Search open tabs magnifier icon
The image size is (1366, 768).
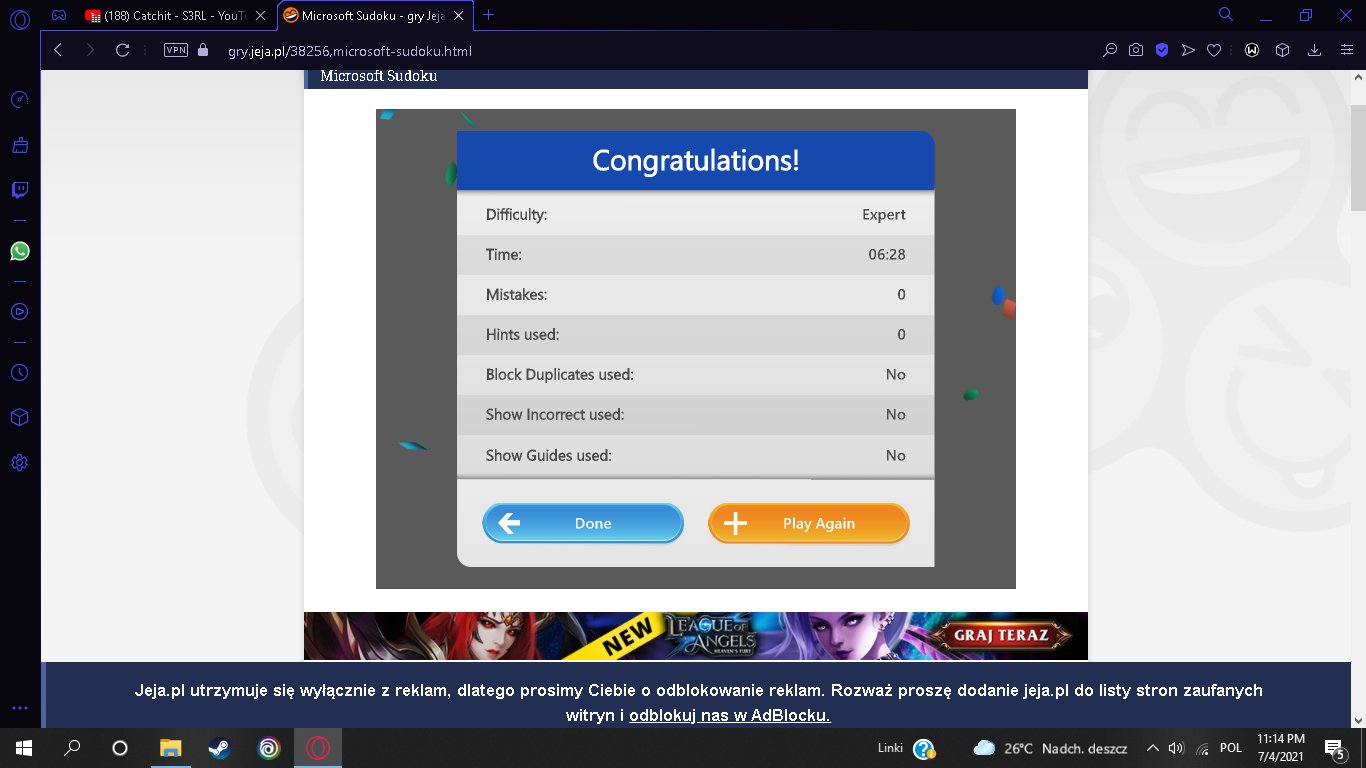point(1226,15)
